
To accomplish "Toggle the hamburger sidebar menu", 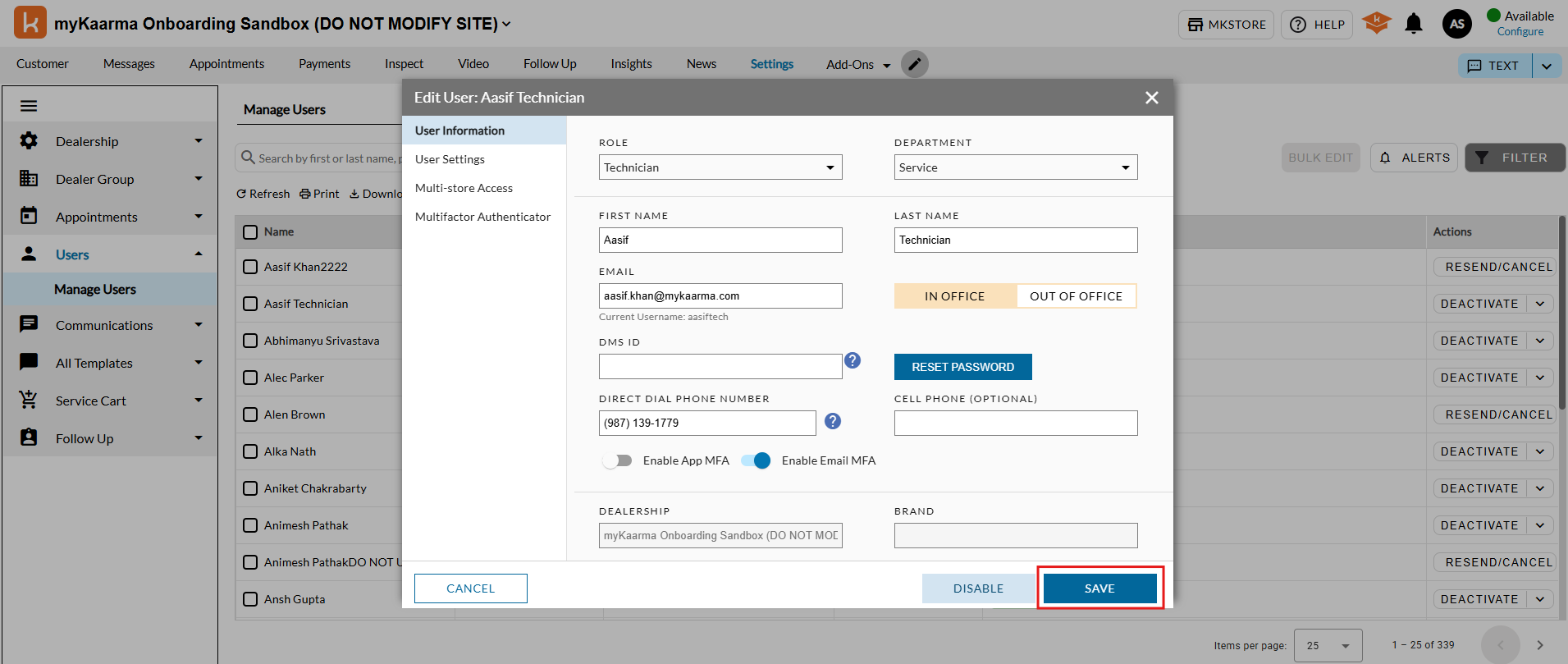I will tap(29, 106).
